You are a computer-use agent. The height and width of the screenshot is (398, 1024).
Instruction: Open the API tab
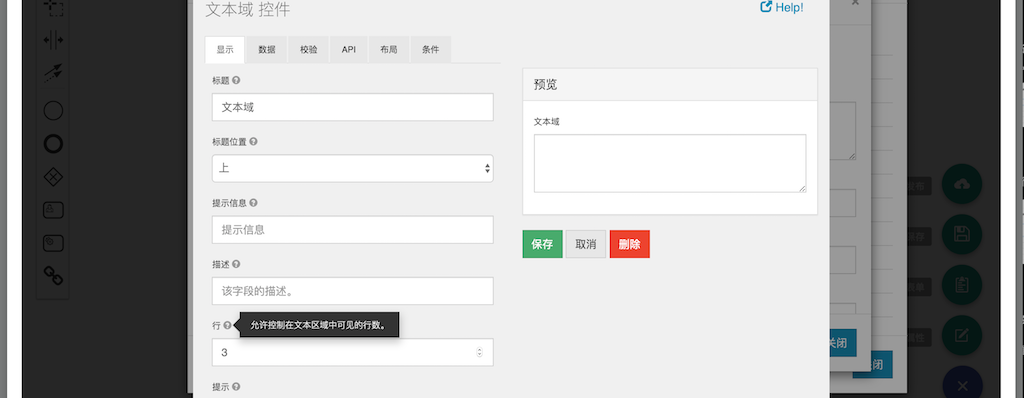349,50
